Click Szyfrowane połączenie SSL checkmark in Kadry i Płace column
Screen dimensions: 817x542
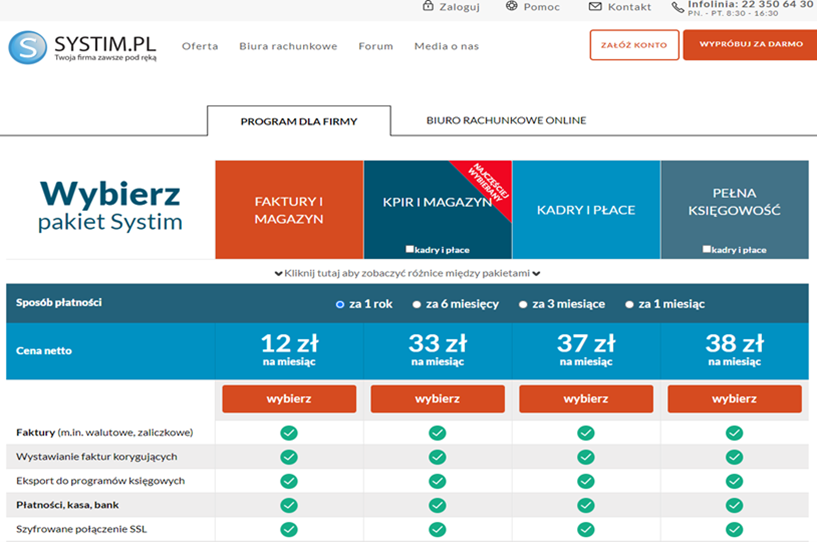pyautogui.click(x=586, y=529)
